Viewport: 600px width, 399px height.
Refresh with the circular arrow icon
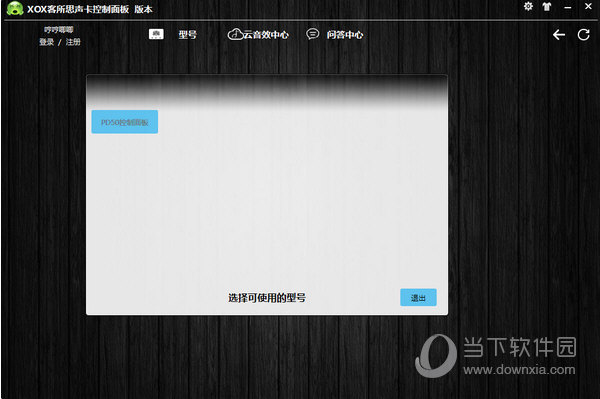(x=584, y=35)
